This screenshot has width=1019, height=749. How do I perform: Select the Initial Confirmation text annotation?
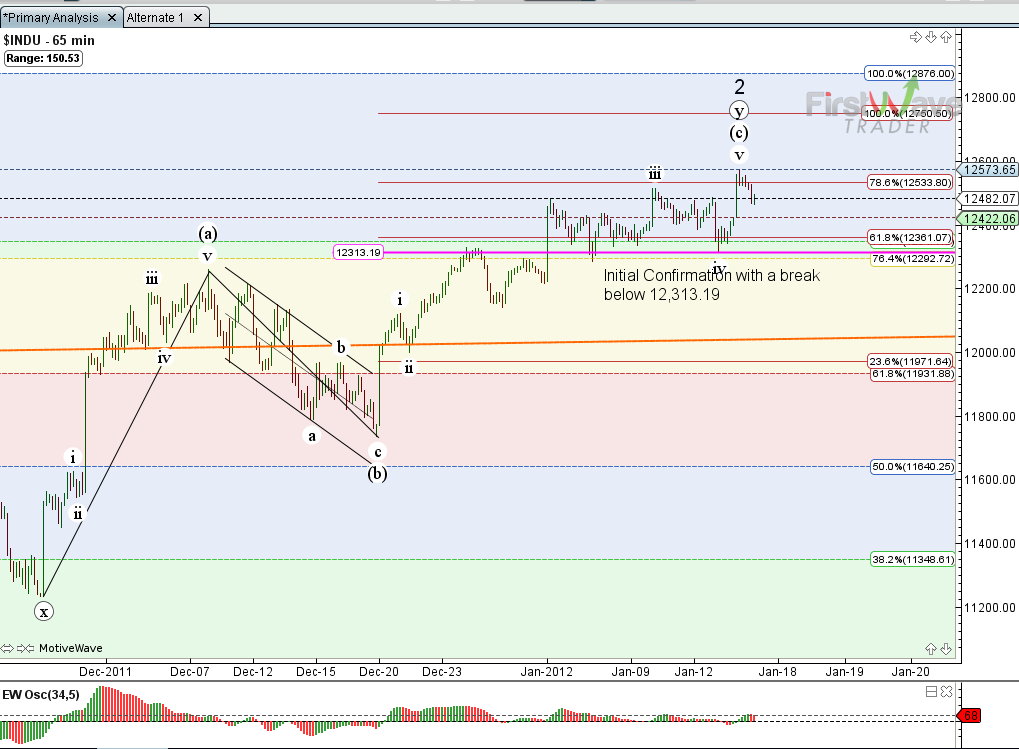click(x=711, y=285)
